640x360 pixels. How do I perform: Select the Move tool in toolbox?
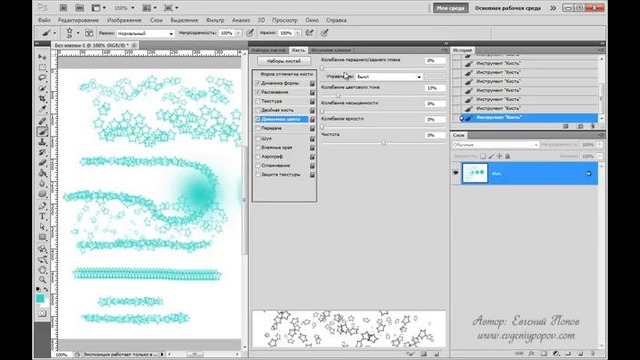click(x=42, y=57)
